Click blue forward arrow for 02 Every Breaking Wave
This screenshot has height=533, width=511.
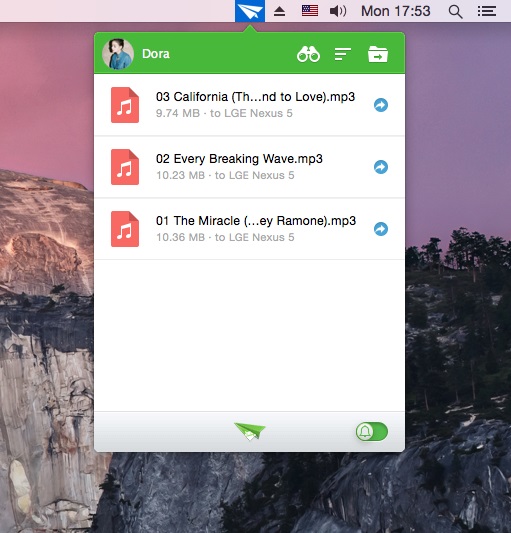point(381,167)
